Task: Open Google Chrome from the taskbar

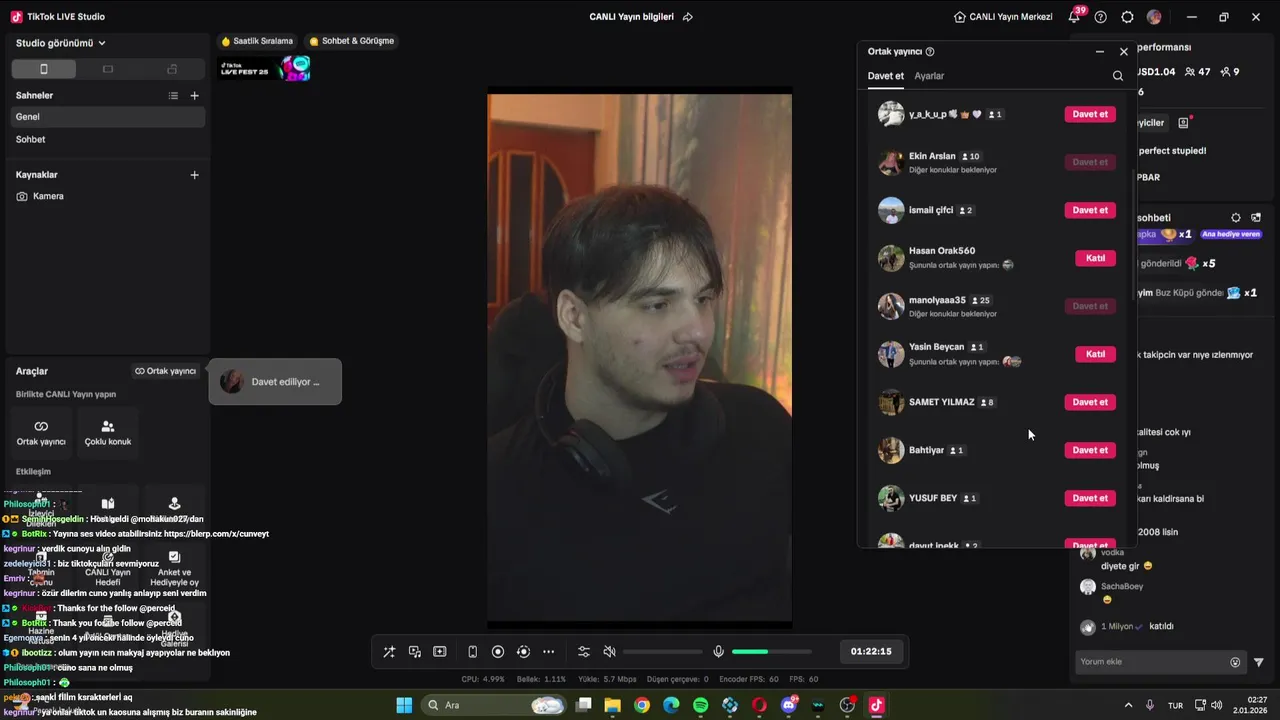Action: coord(642,705)
